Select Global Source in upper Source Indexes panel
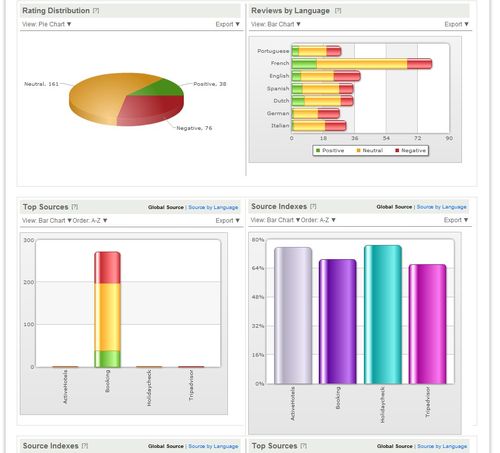The image size is (500, 453). pyautogui.click(x=394, y=207)
